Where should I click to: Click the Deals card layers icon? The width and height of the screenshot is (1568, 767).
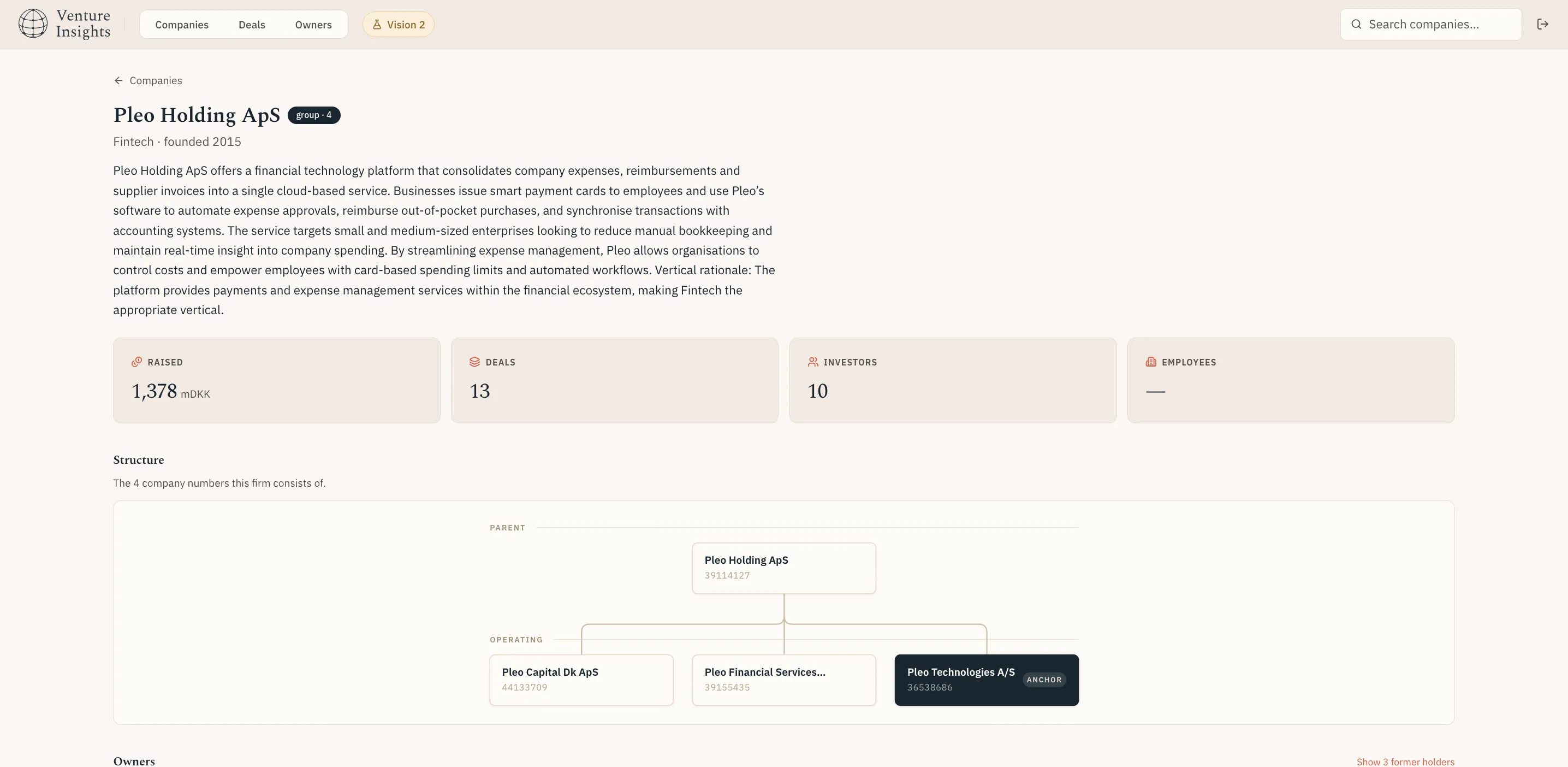pos(475,362)
